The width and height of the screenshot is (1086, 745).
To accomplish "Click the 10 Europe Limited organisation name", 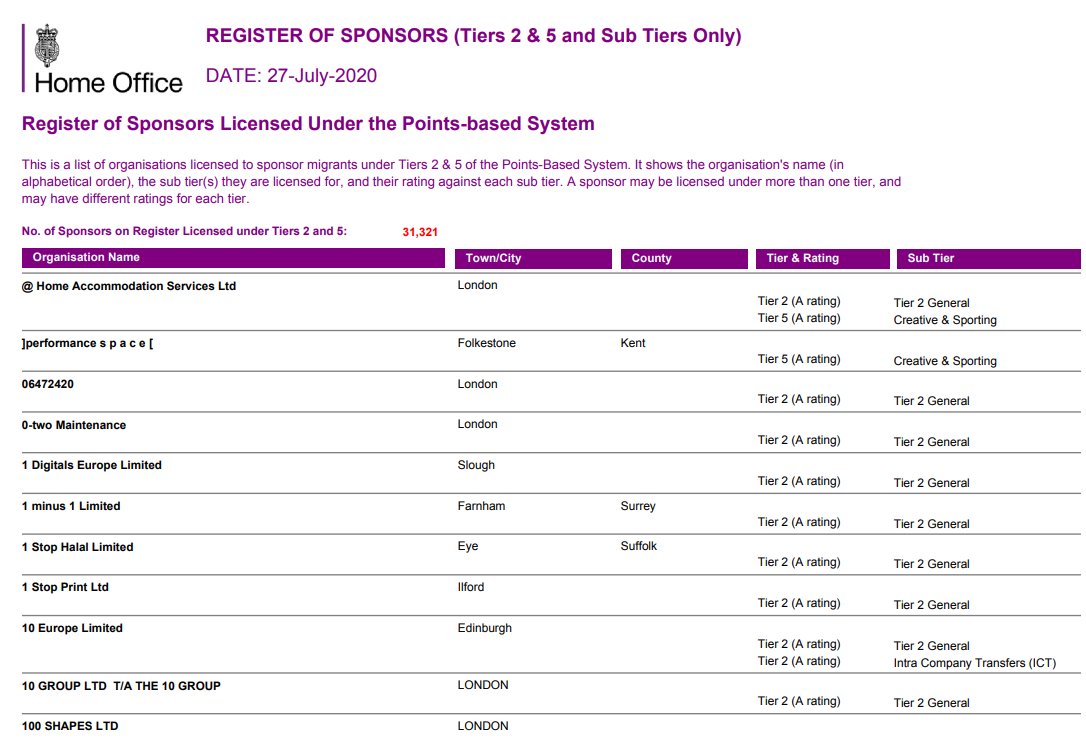I will 72,629.
